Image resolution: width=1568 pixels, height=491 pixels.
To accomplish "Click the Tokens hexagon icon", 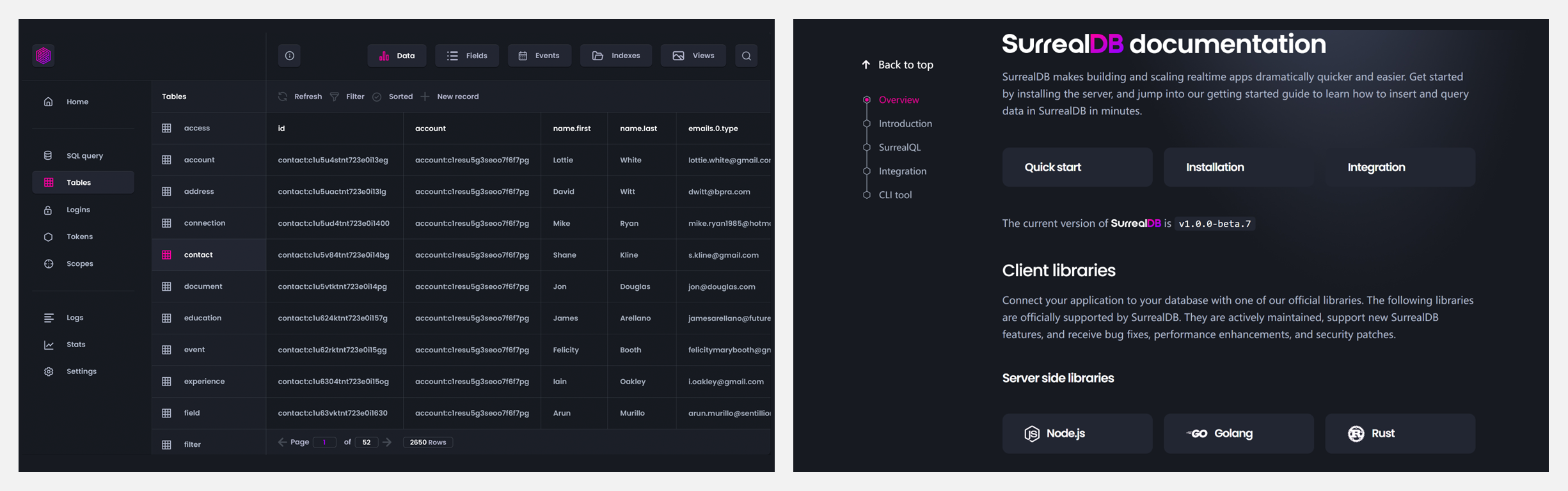I will point(48,237).
